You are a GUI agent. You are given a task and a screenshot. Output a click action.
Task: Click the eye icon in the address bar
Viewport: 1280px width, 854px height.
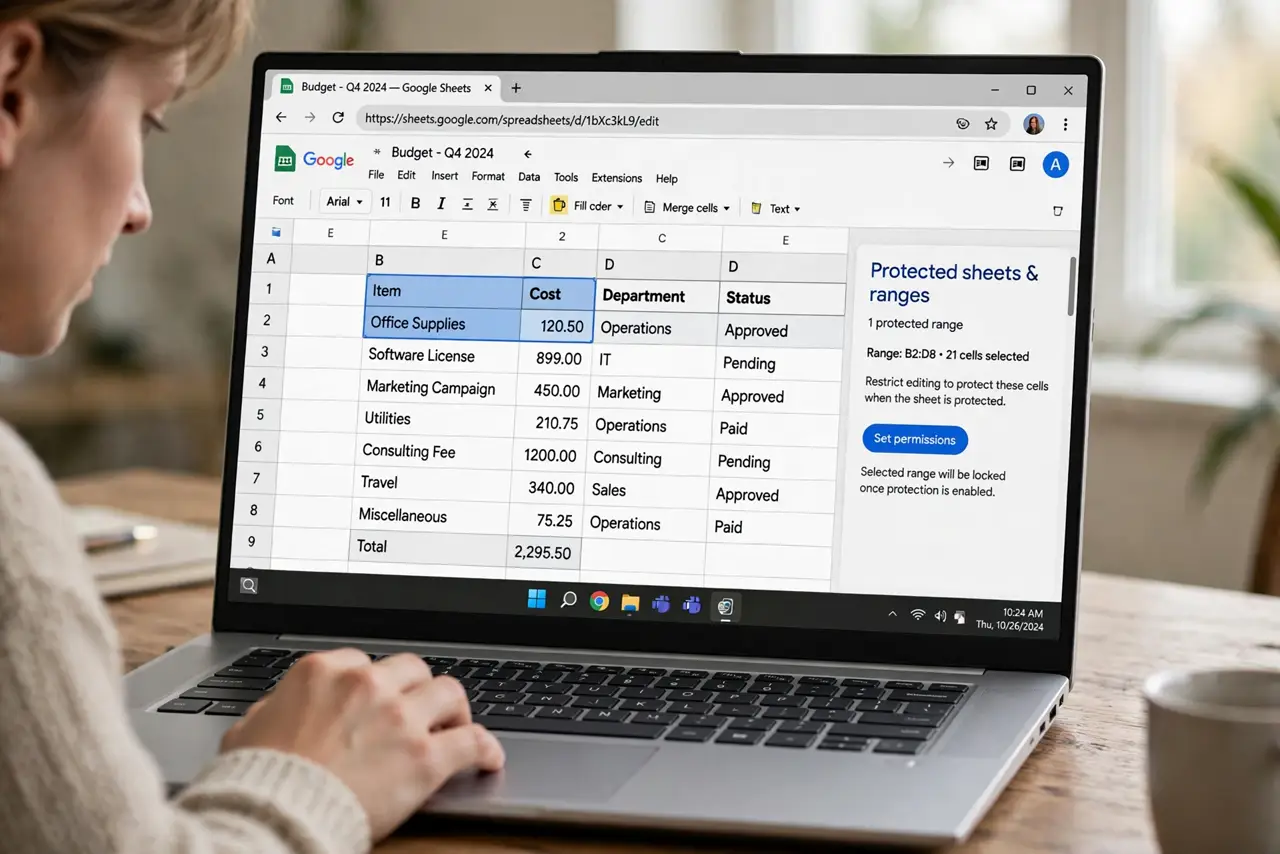[x=962, y=124]
